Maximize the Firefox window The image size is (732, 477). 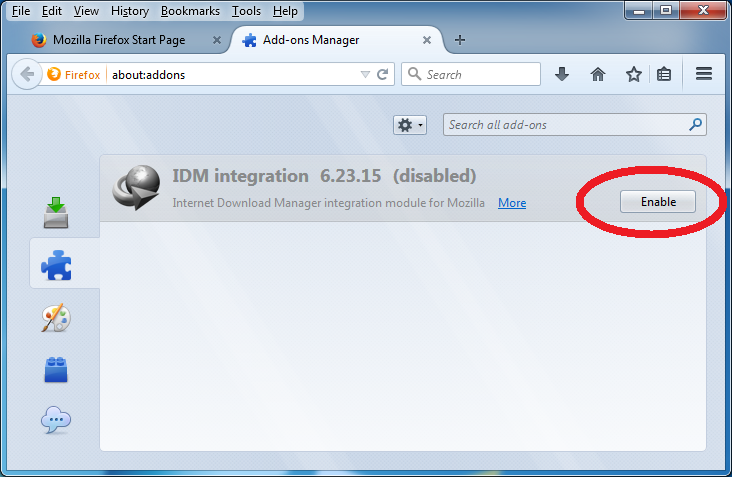tap(666, 10)
